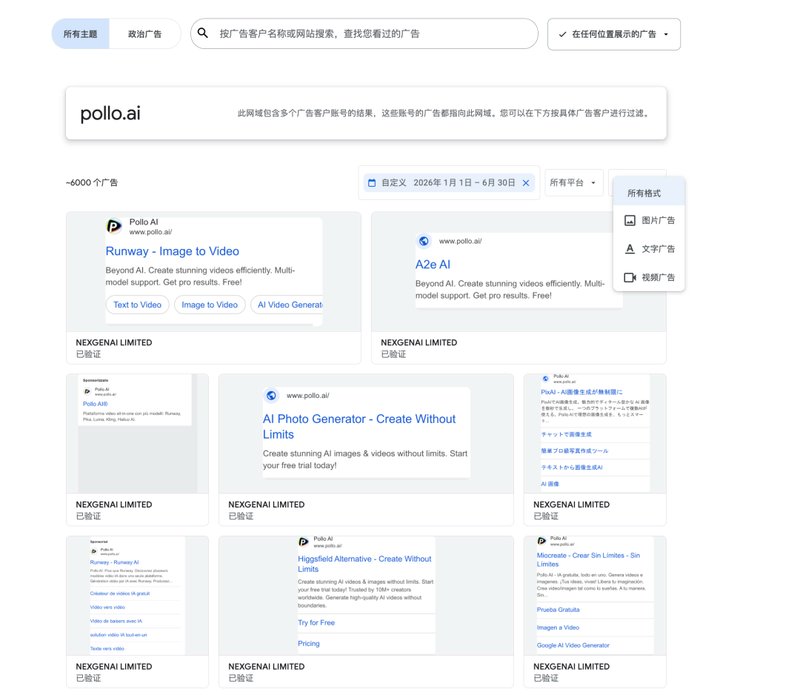Open the calendar date picker icon
The width and height of the screenshot is (800, 695).
(372, 183)
